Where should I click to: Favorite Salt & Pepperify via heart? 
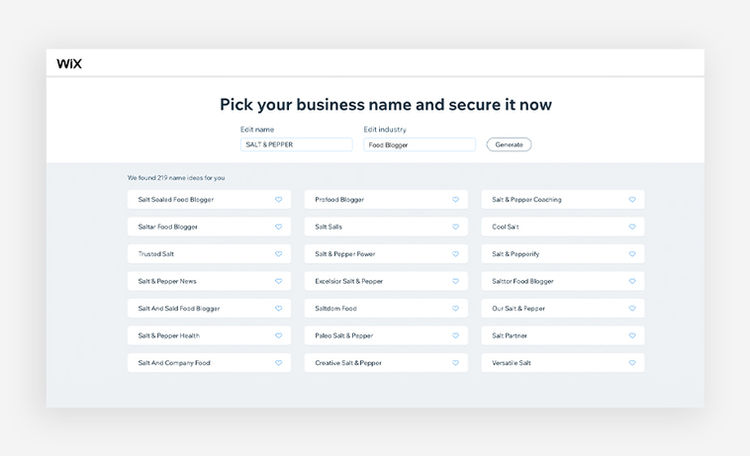coord(632,254)
